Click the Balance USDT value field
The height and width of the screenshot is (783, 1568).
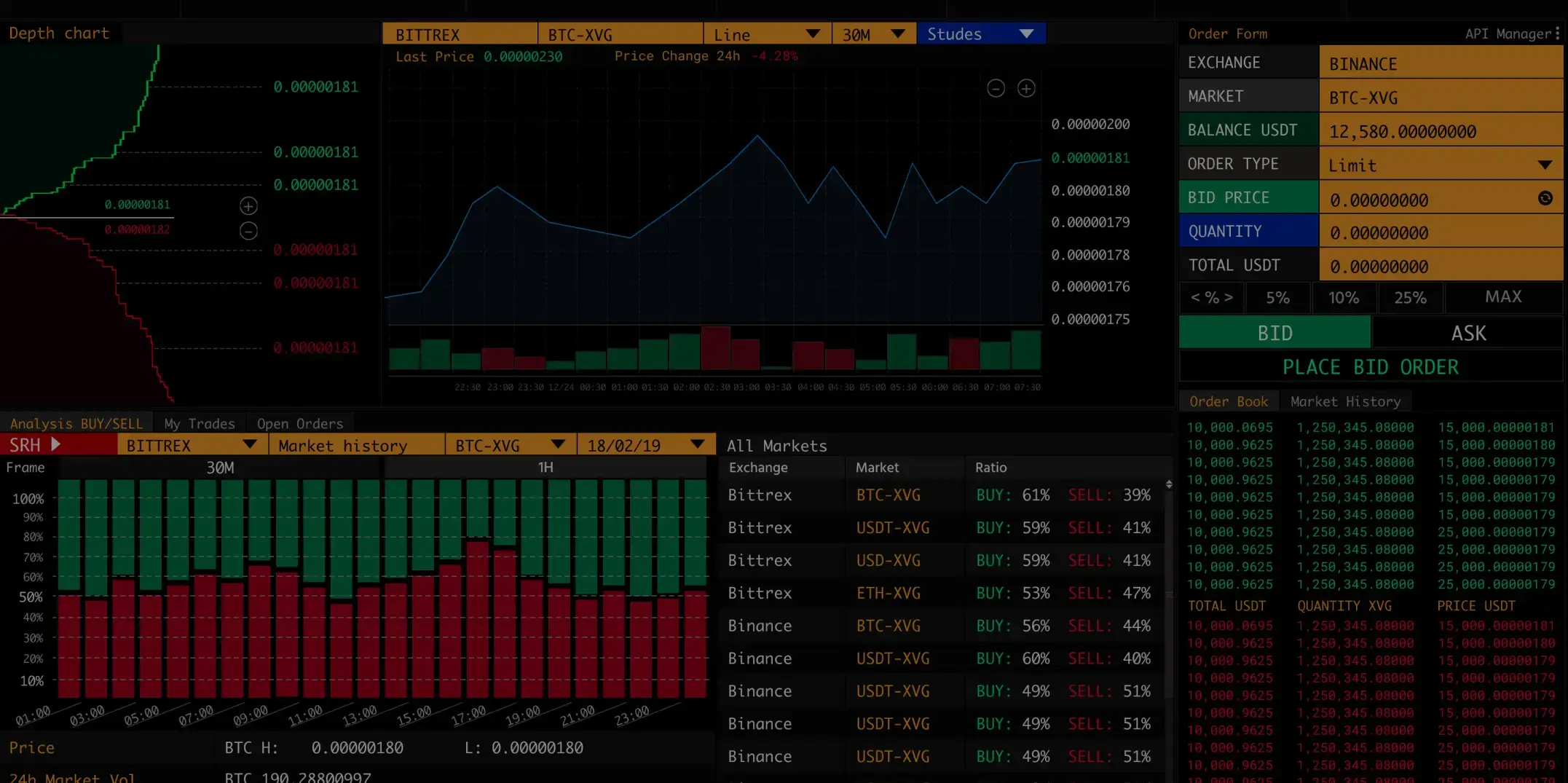(x=1441, y=131)
